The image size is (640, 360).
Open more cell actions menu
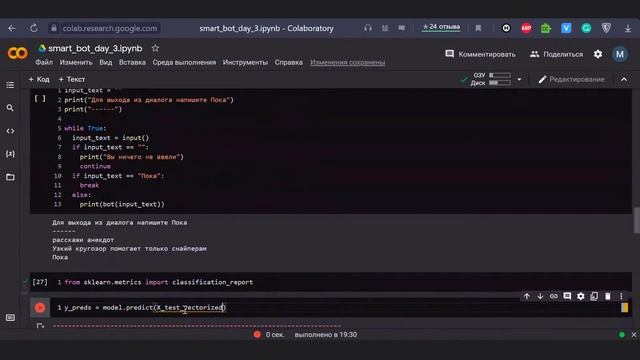point(621,296)
